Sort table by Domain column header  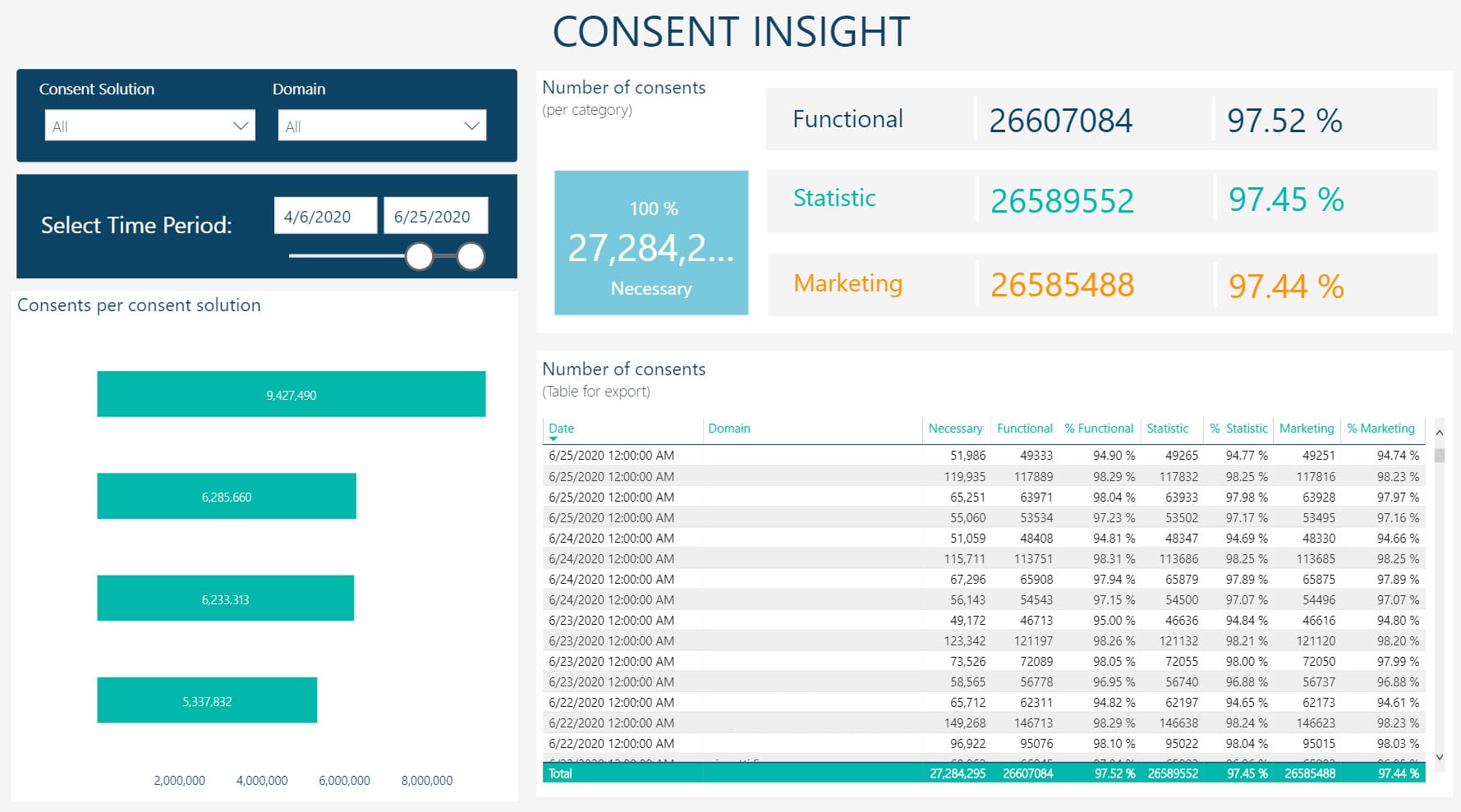coord(729,428)
